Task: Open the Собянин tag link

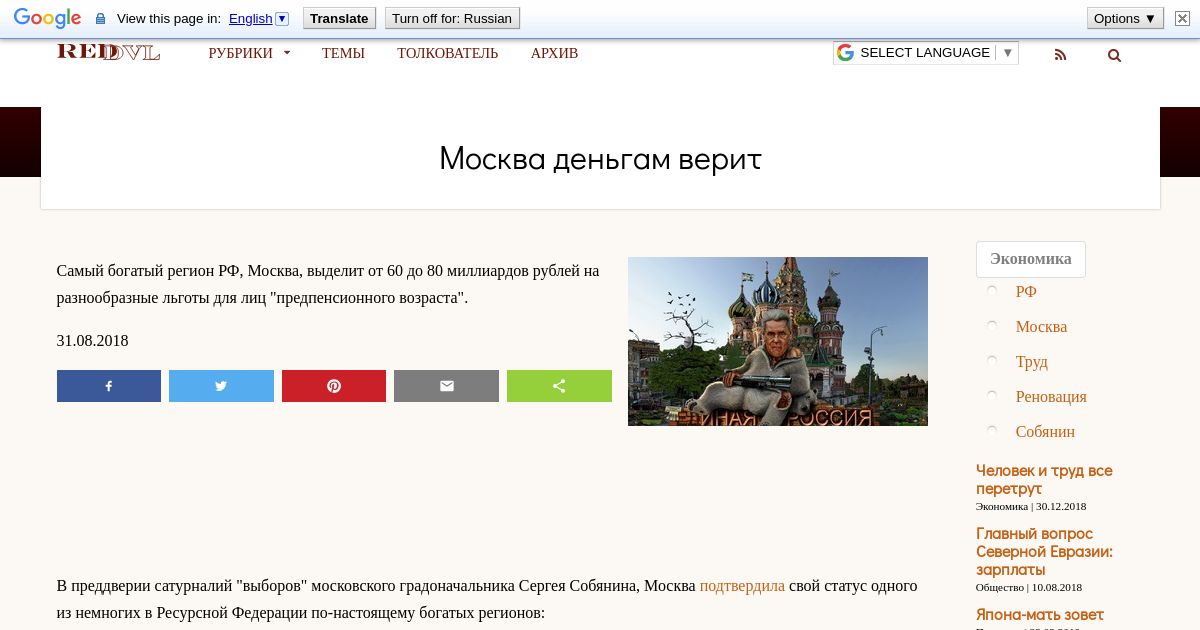Action: (x=1045, y=432)
